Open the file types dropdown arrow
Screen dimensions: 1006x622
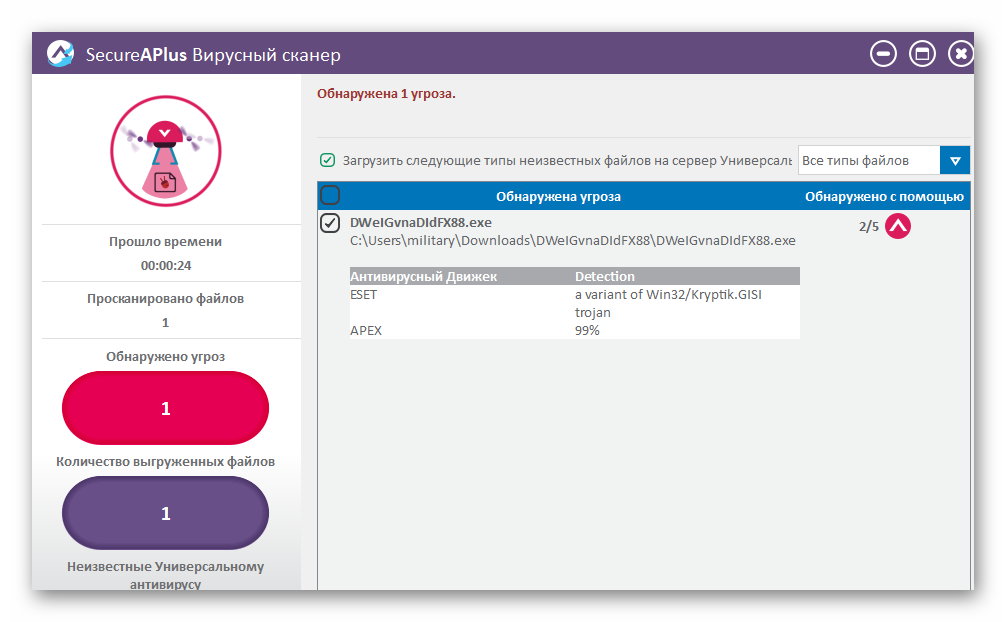point(955,160)
